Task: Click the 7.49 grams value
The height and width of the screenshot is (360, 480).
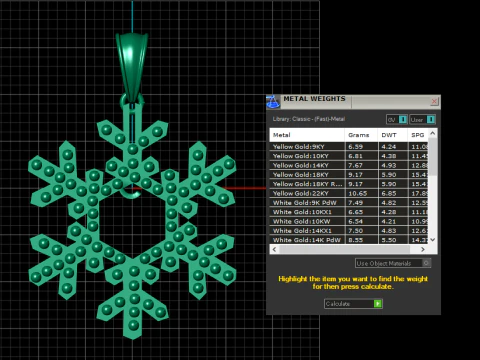Action: (x=356, y=203)
